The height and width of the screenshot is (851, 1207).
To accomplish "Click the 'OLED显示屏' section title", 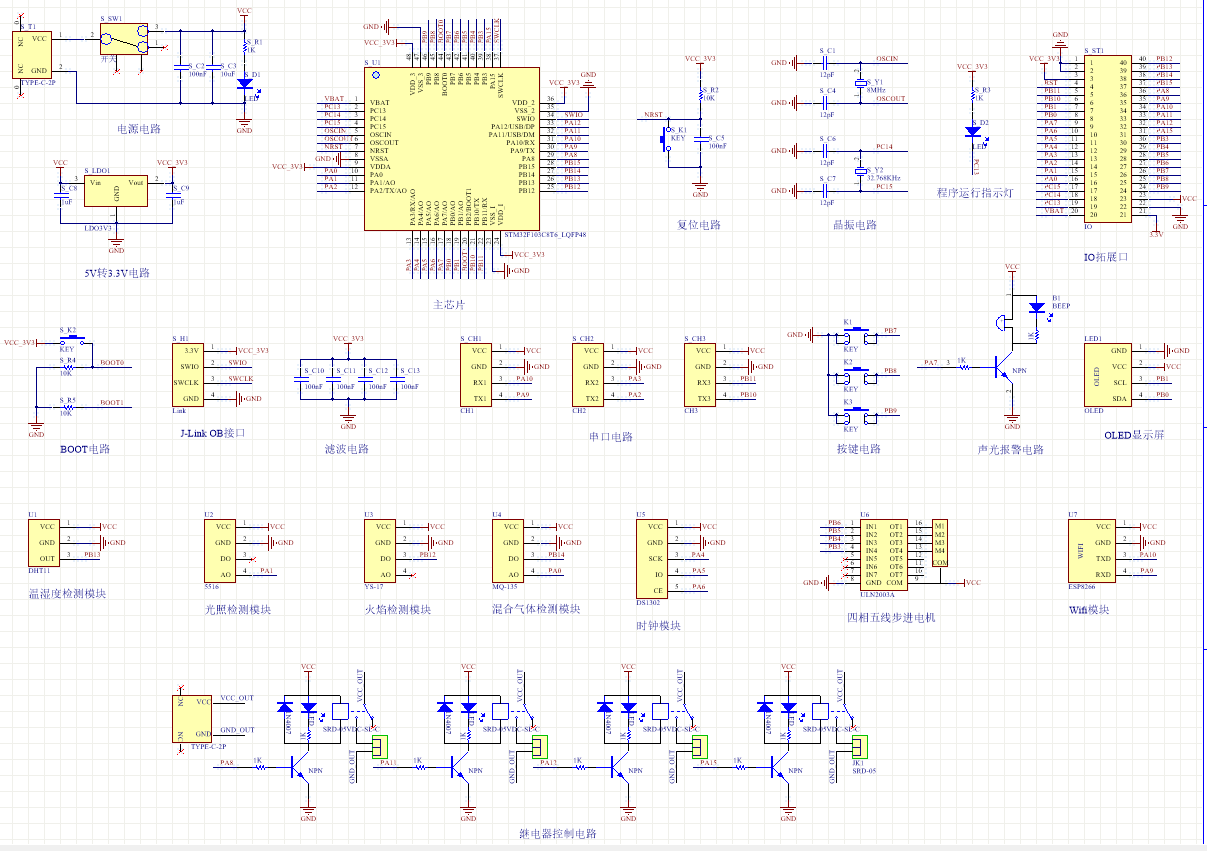I will tap(1134, 435).
